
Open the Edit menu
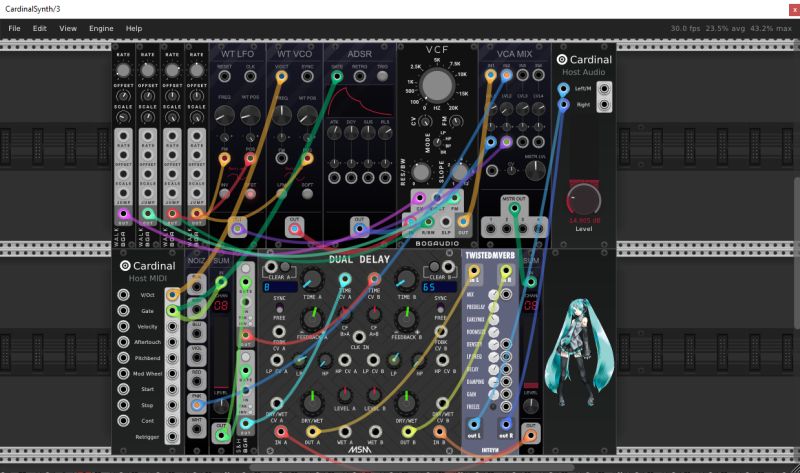pos(40,29)
